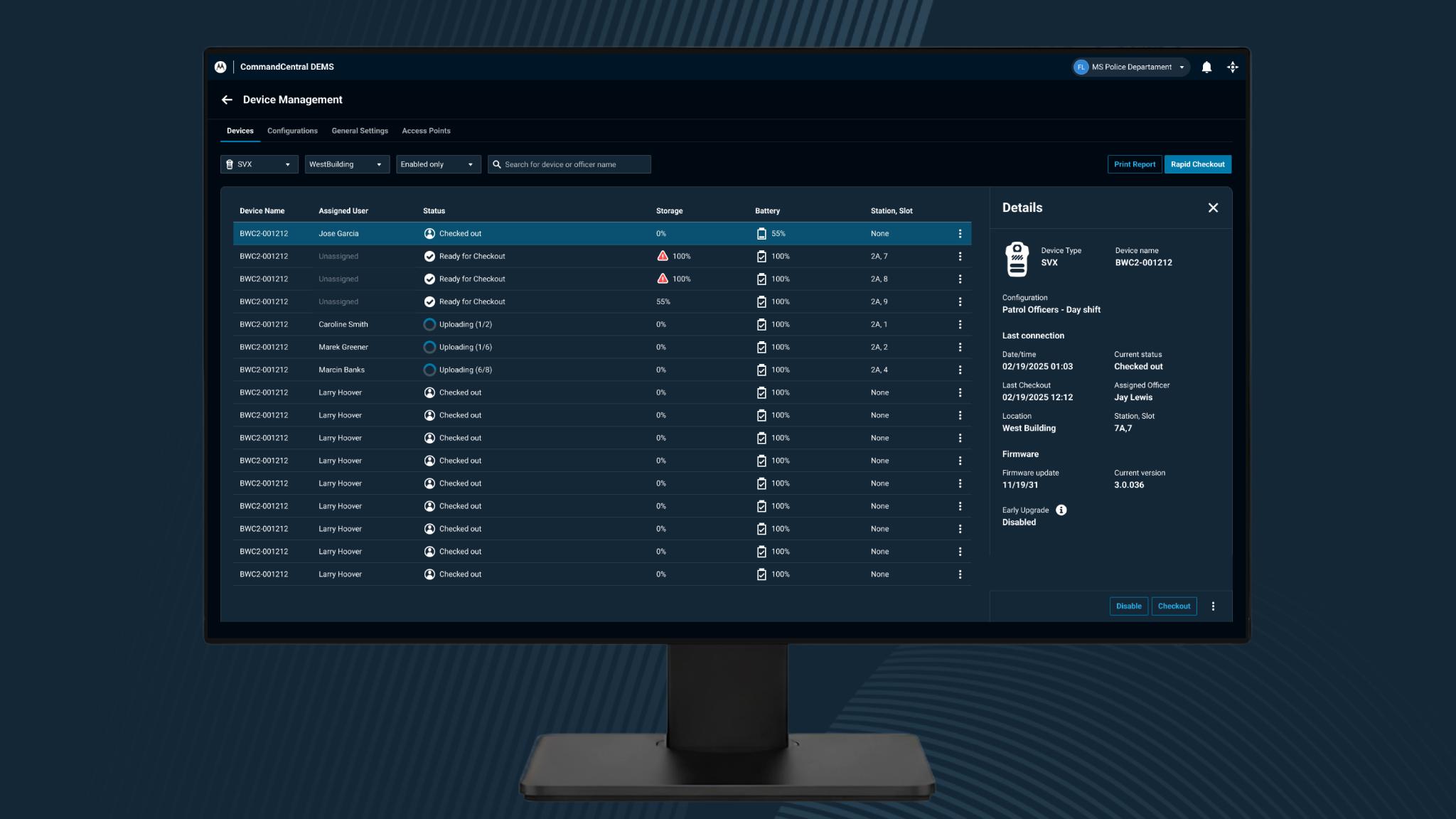Click storage warning icon in slot 2A, 7 row
The height and width of the screenshot is (819, 1456).
click(x=663, y=256)
